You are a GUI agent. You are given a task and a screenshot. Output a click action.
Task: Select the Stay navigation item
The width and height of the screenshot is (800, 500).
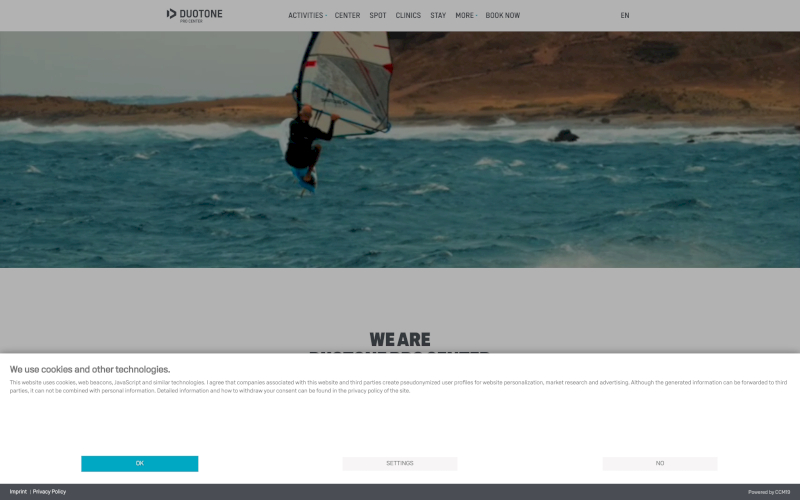click(x=438, y=15)
